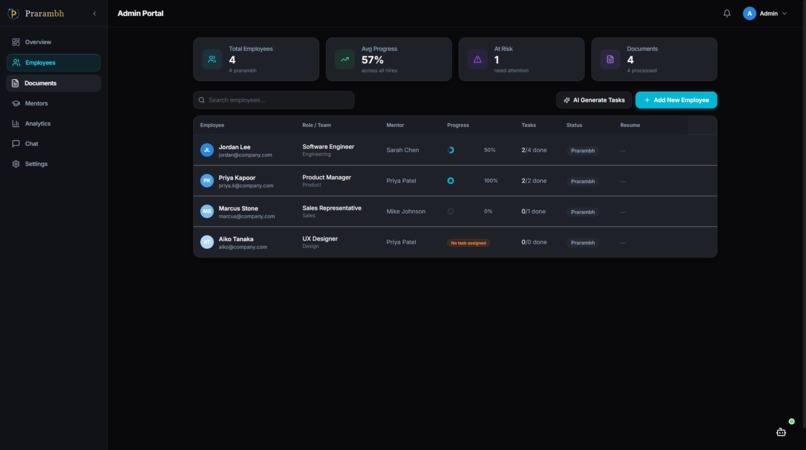This screenshot has width=806, height=450.
Task: Click the 2/4 done tasks cell
Action: (534, 150)
